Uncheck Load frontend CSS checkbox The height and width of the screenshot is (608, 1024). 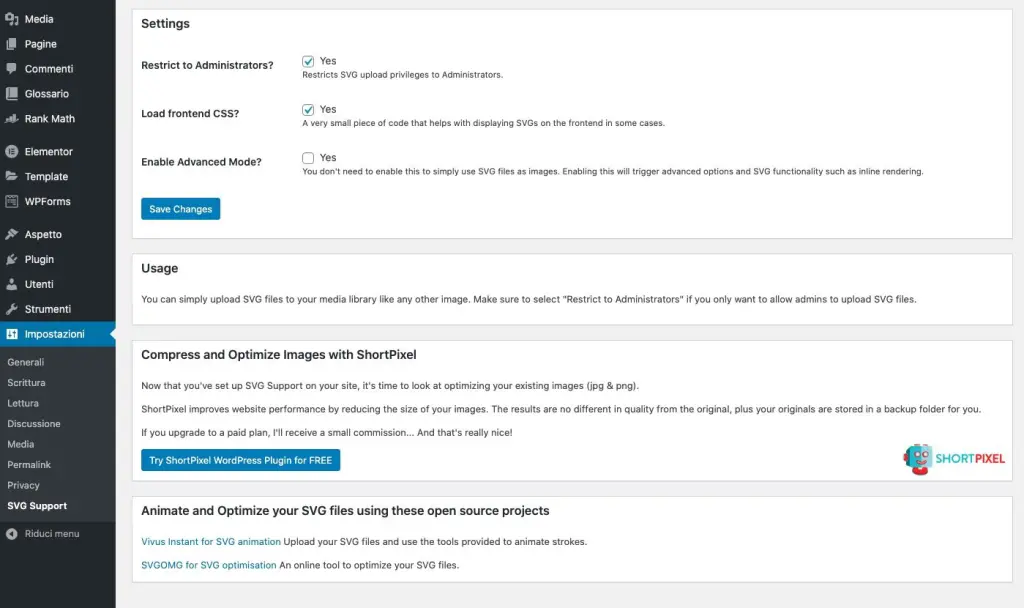308,110
